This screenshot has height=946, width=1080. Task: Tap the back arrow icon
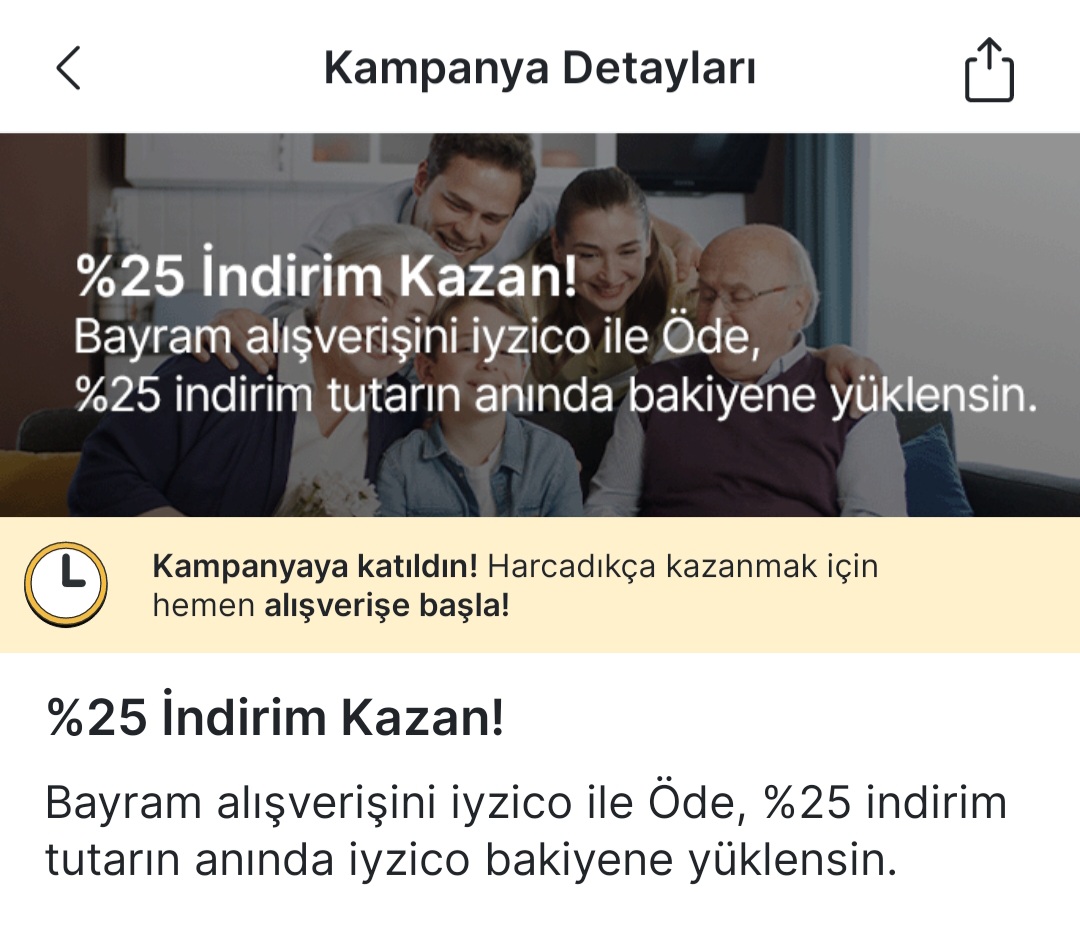click(68, 68)
